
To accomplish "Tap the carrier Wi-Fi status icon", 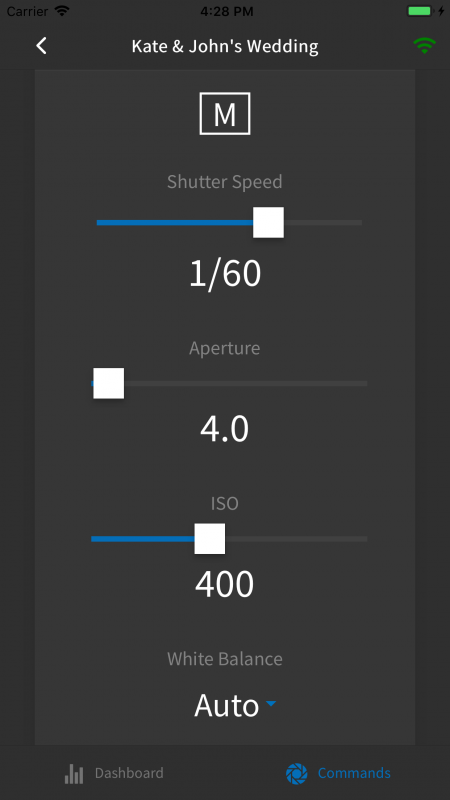I will [x=62, y=11].
